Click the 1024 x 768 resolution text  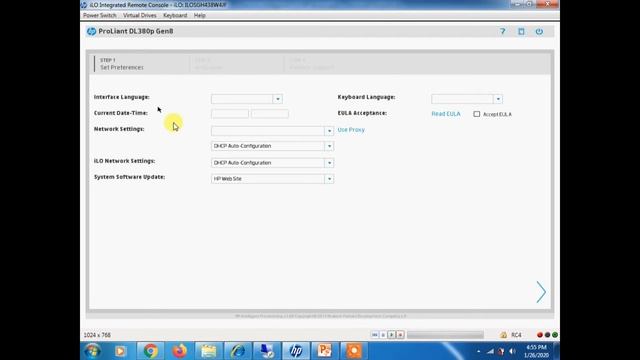tap(97, 335)
